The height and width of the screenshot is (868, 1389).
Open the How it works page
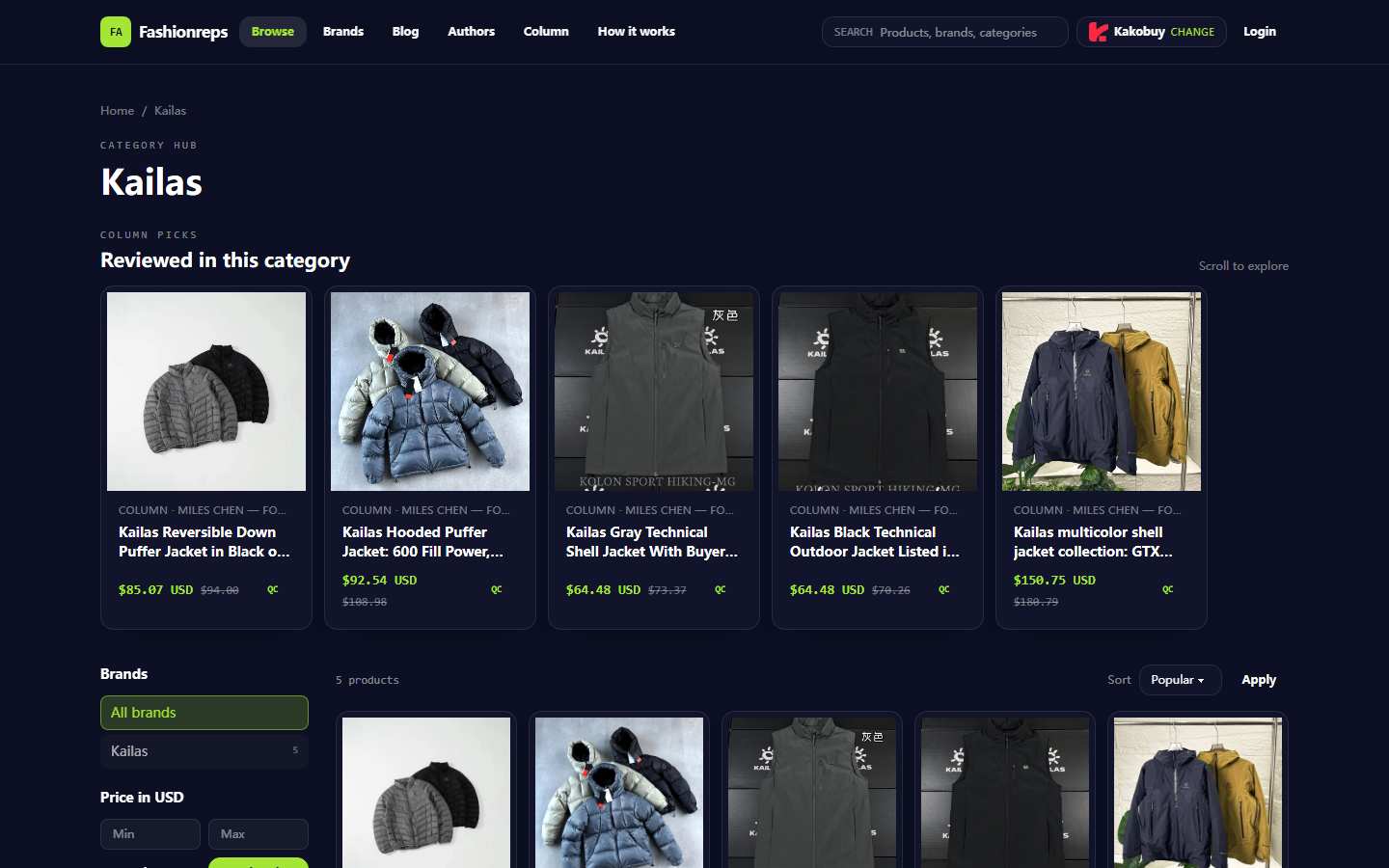click(637, 32)
